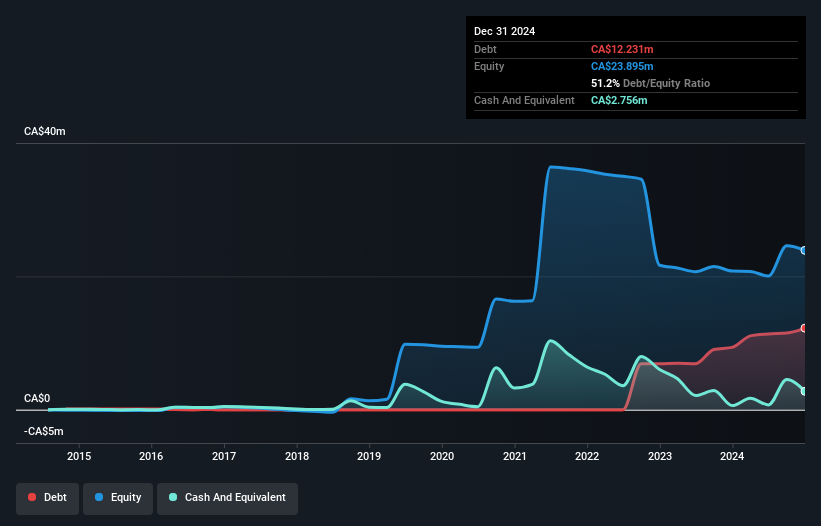Click the -CA$5m y-axis label
The height and width of the screenshot is (526, 821).
[x=43, y=432]
